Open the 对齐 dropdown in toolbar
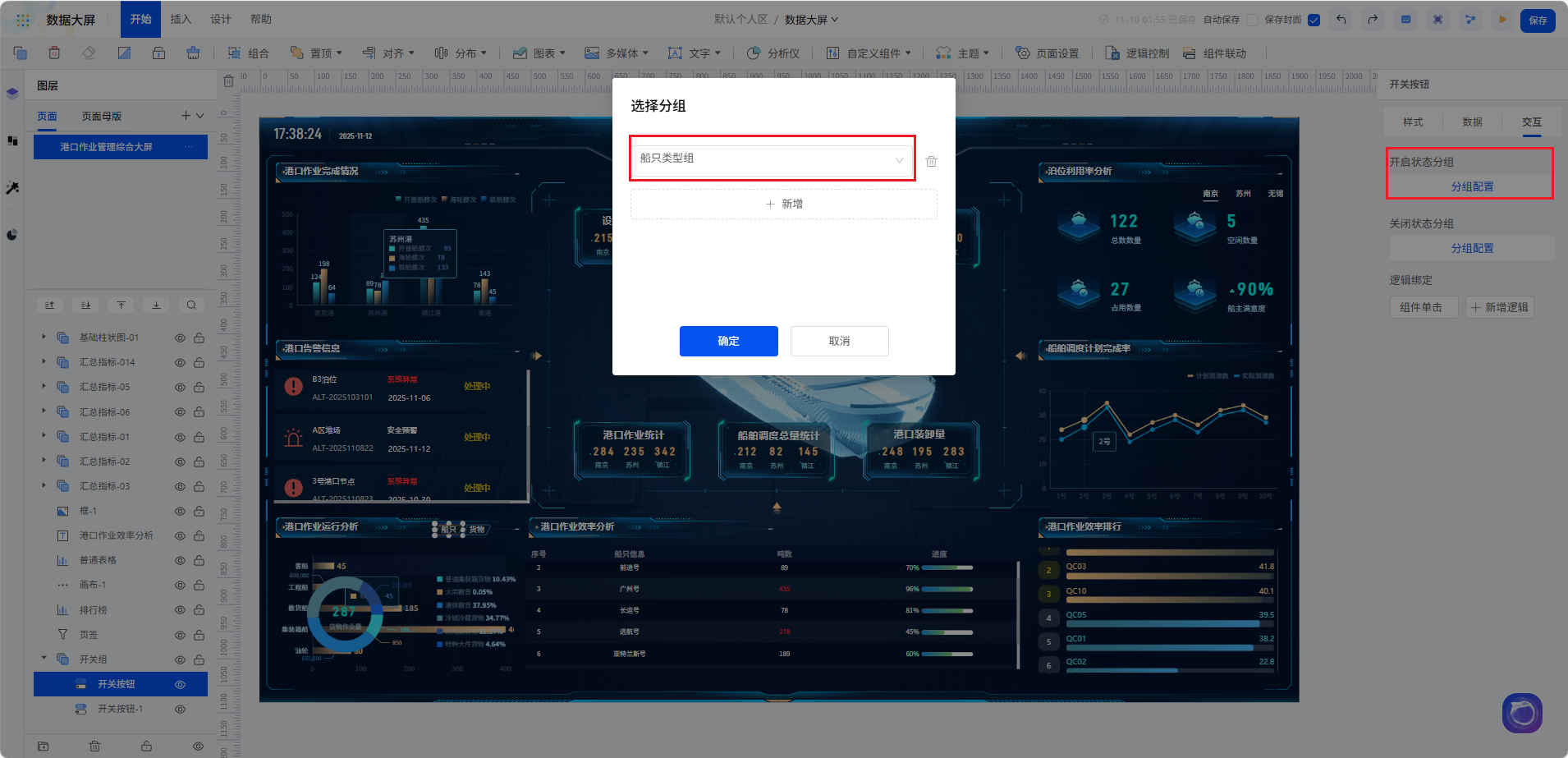This screenshot has height=758, width=1568. pyautogui.click(x=387, y=53)
